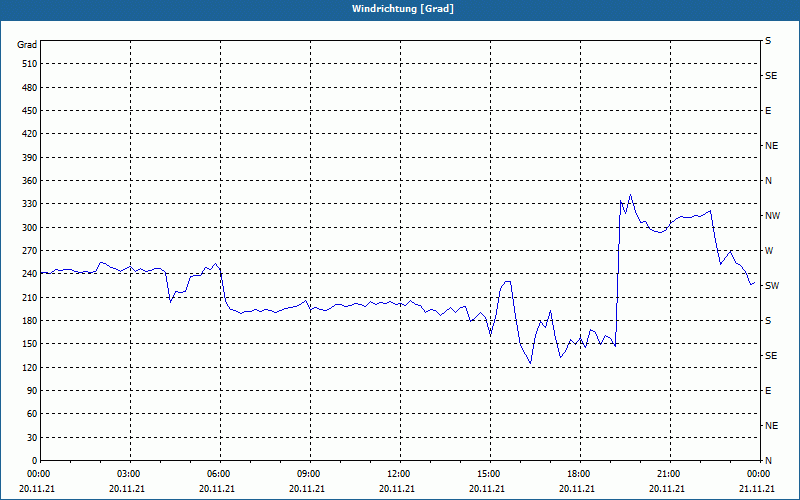Screen dimensions: 800x500
Task: Select the 480 value on the left axis
Action: pyautogui.click(x=30, y=88)
